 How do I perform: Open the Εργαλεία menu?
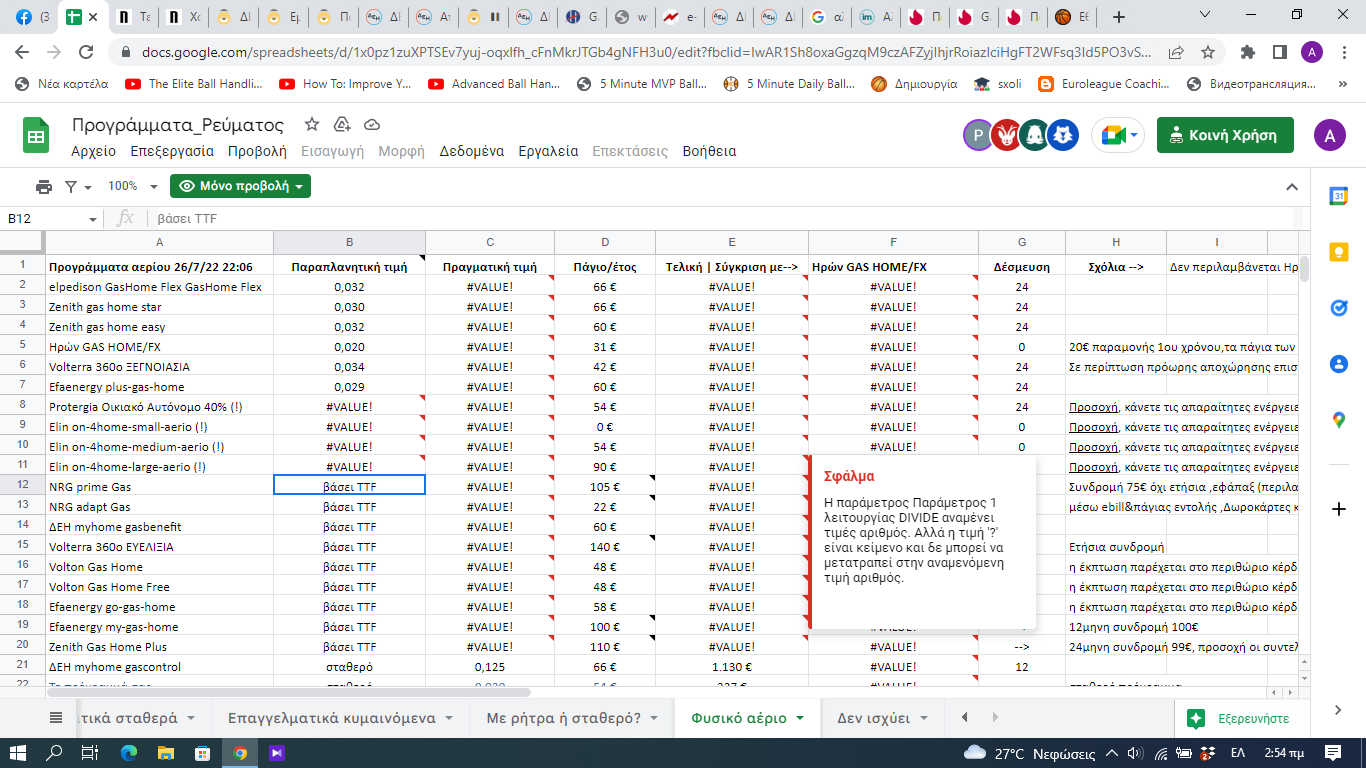pos(548,151)
